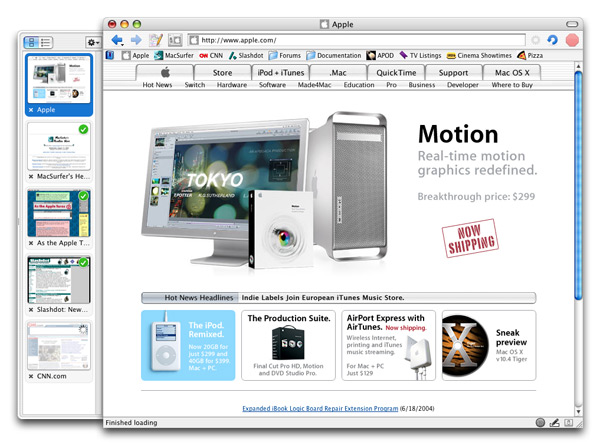Image resolution: width=600 pixels, height=445 pixels.
Task: Click the Where to Buy link
Action: (512, 85)
